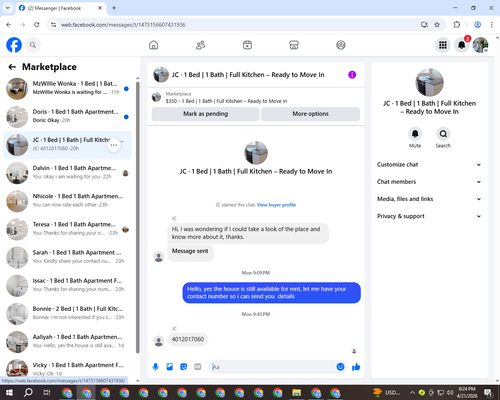Open Vicky conversation in chat list
Viewport: 500px width, 400px height.
[67, 369]
